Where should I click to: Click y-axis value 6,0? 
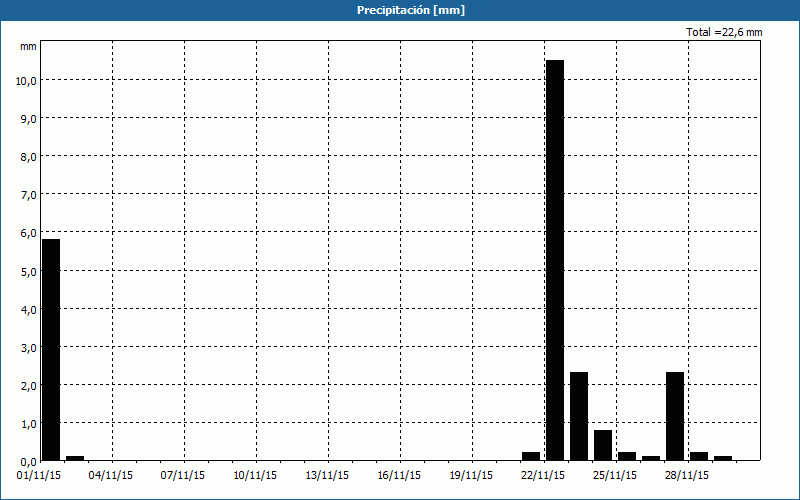(29, 233)
